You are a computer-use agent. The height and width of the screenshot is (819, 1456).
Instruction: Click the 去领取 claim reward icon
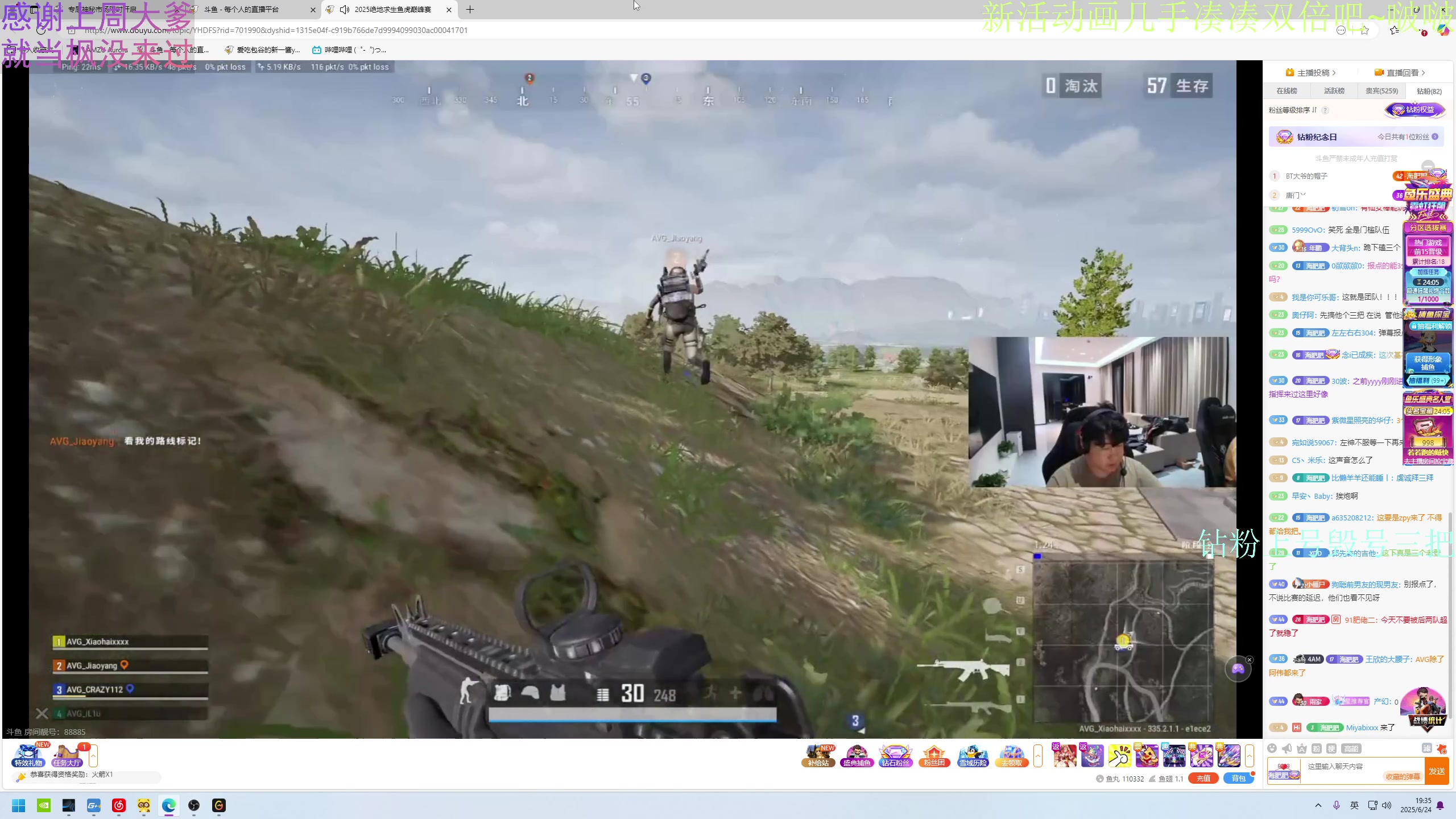pyautogui.click(x=1011, y=756)
